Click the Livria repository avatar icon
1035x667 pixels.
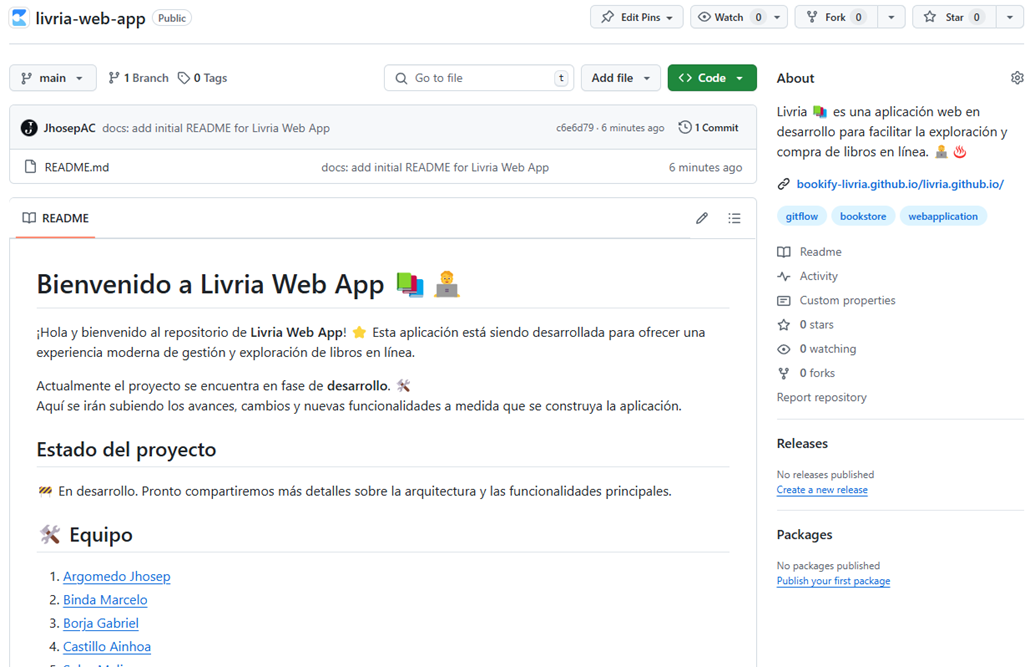(x=19, y=18)
